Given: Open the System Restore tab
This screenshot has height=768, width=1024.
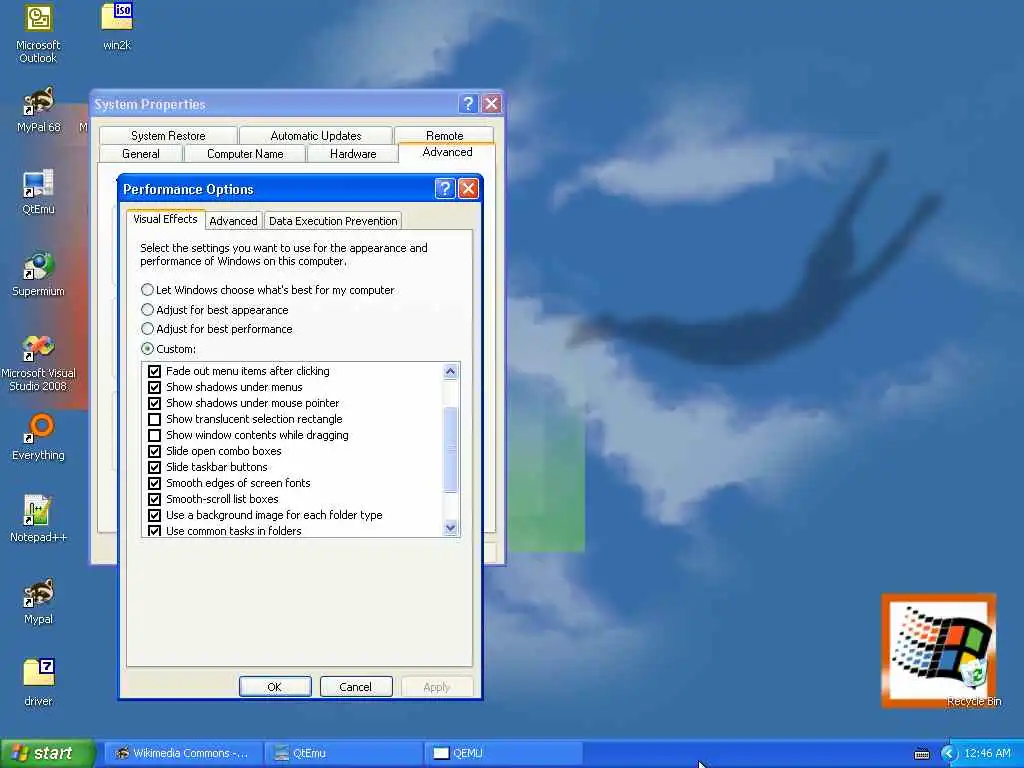Looking at the screenshot, I should (x=168, y=135).
